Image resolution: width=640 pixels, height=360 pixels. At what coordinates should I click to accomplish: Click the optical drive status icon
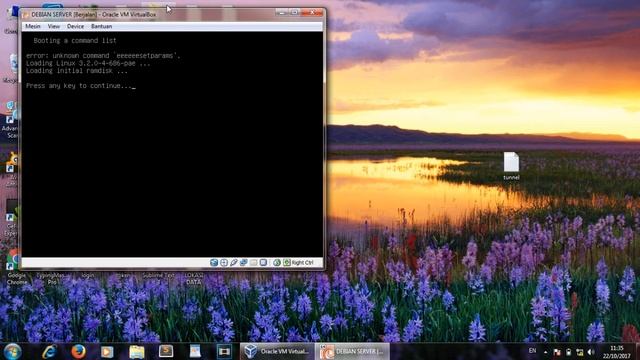pyautogui.click(x=224, y=262)
